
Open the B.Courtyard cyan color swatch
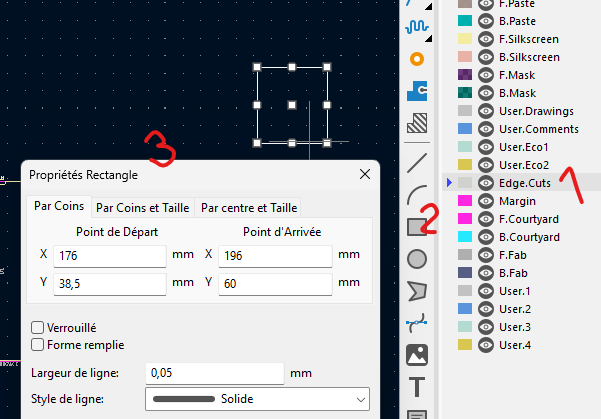(465, 237)
